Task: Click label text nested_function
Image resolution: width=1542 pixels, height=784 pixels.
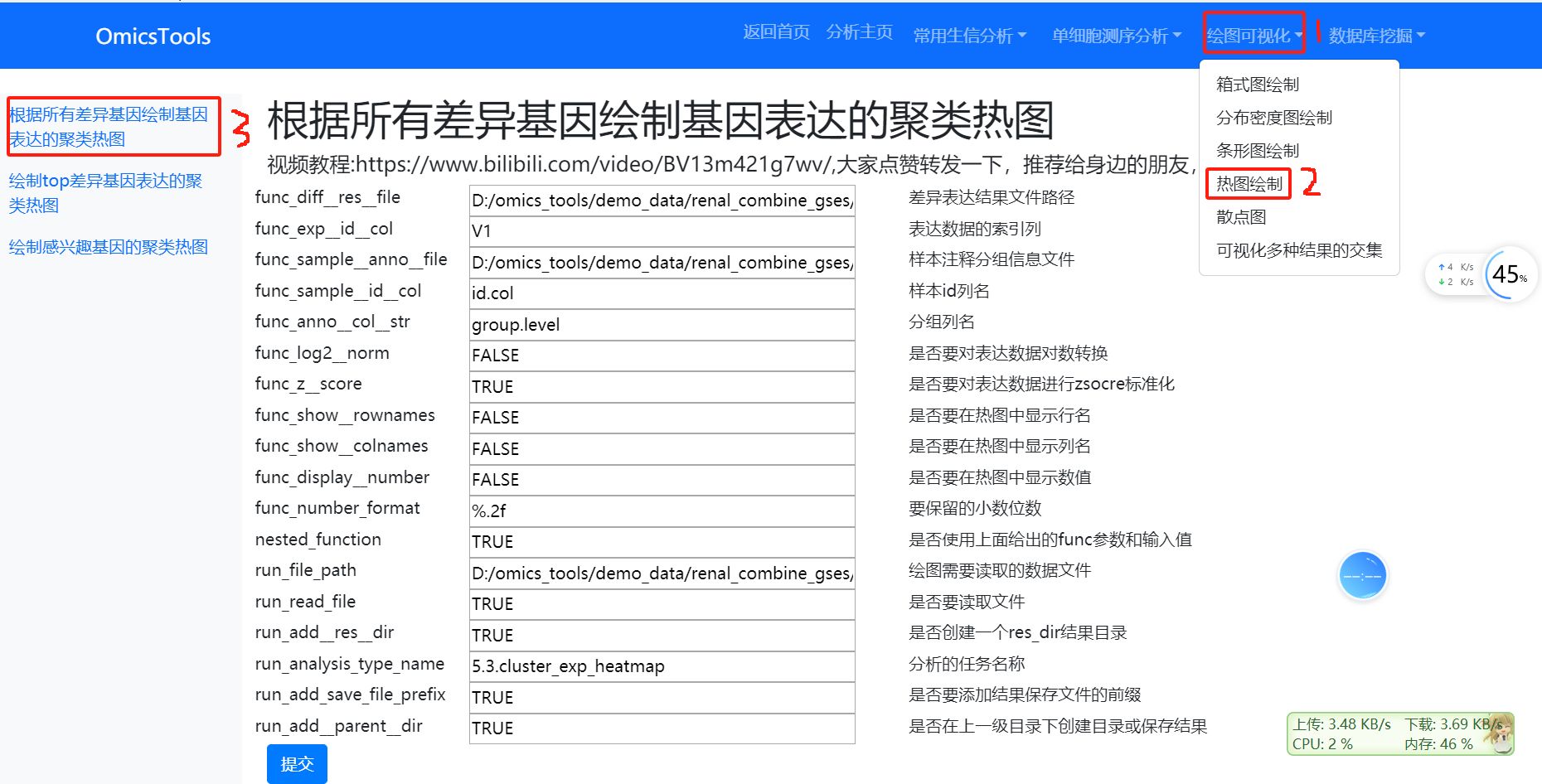Action: 318,540
